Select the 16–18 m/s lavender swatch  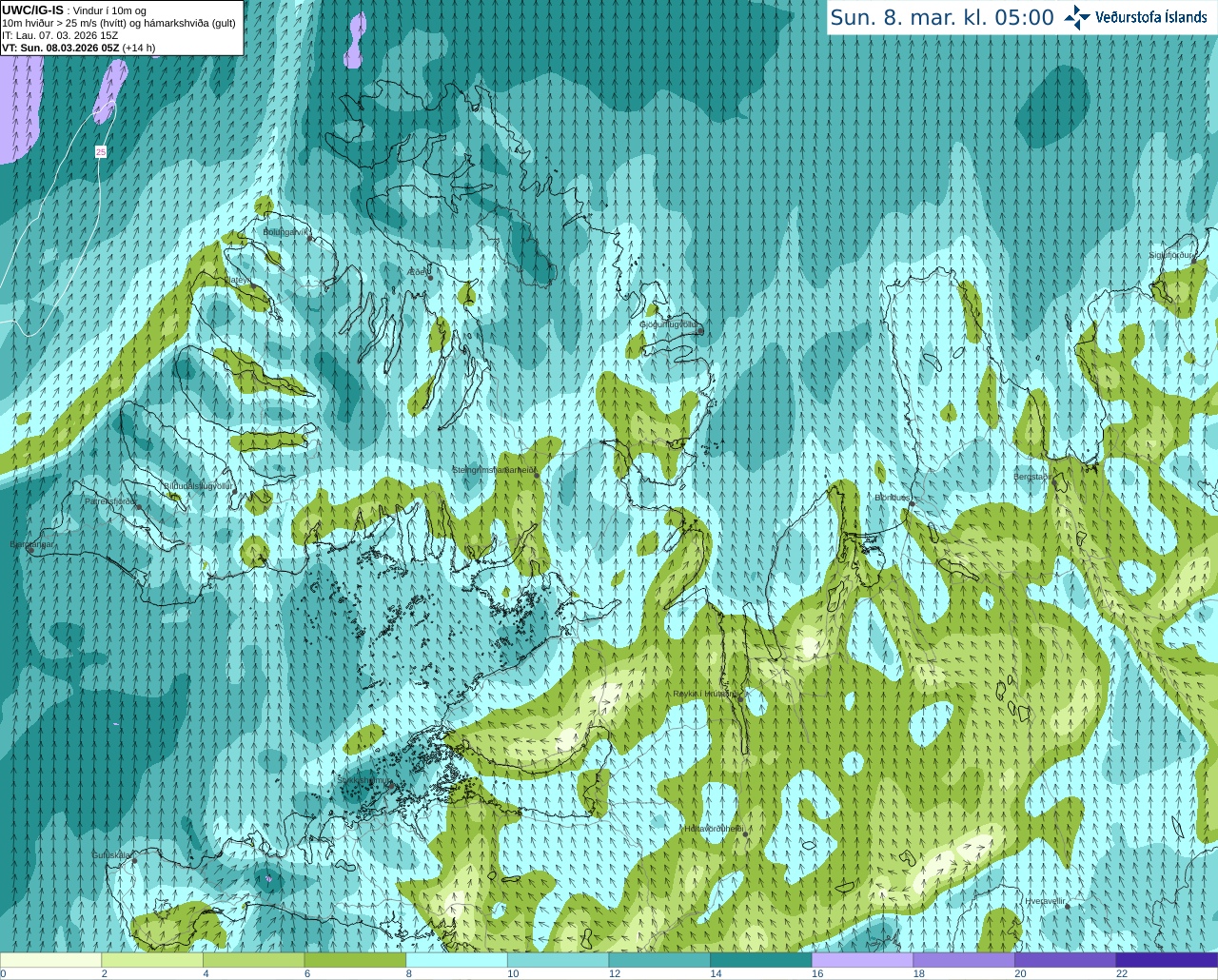862,960
